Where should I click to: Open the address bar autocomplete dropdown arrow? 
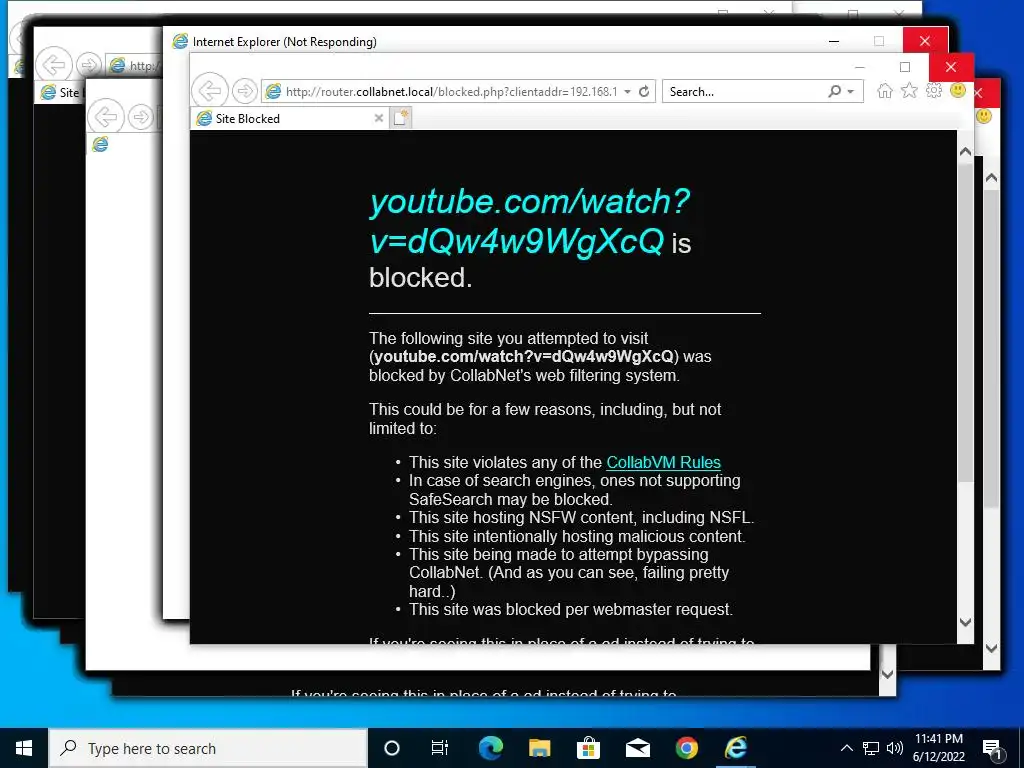pyautogui.click(x=627, y=91)
